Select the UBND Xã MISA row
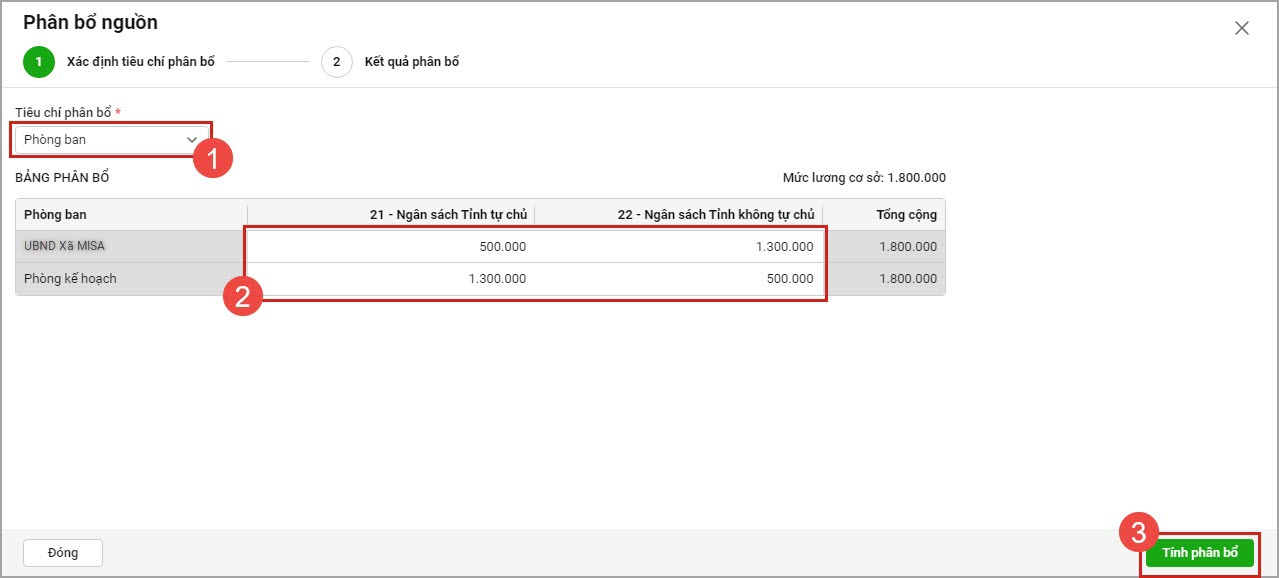Screen dimensions: 1279x578 pos(131,247)
